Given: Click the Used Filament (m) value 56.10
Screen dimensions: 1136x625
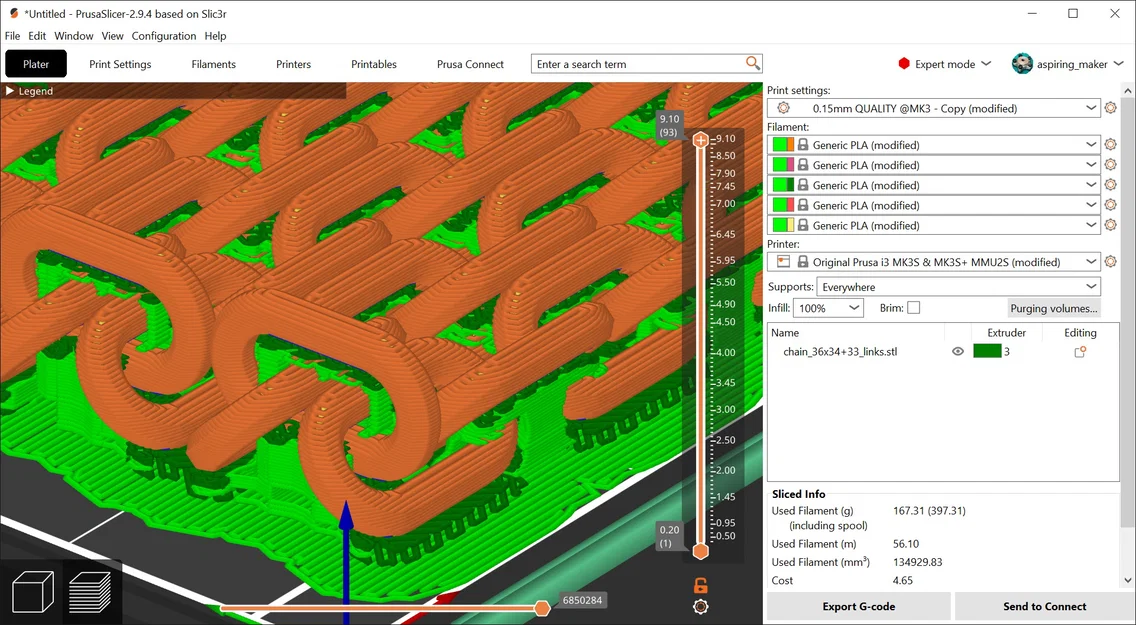Looking at the screenshot, I should click(x=906, y=544).
